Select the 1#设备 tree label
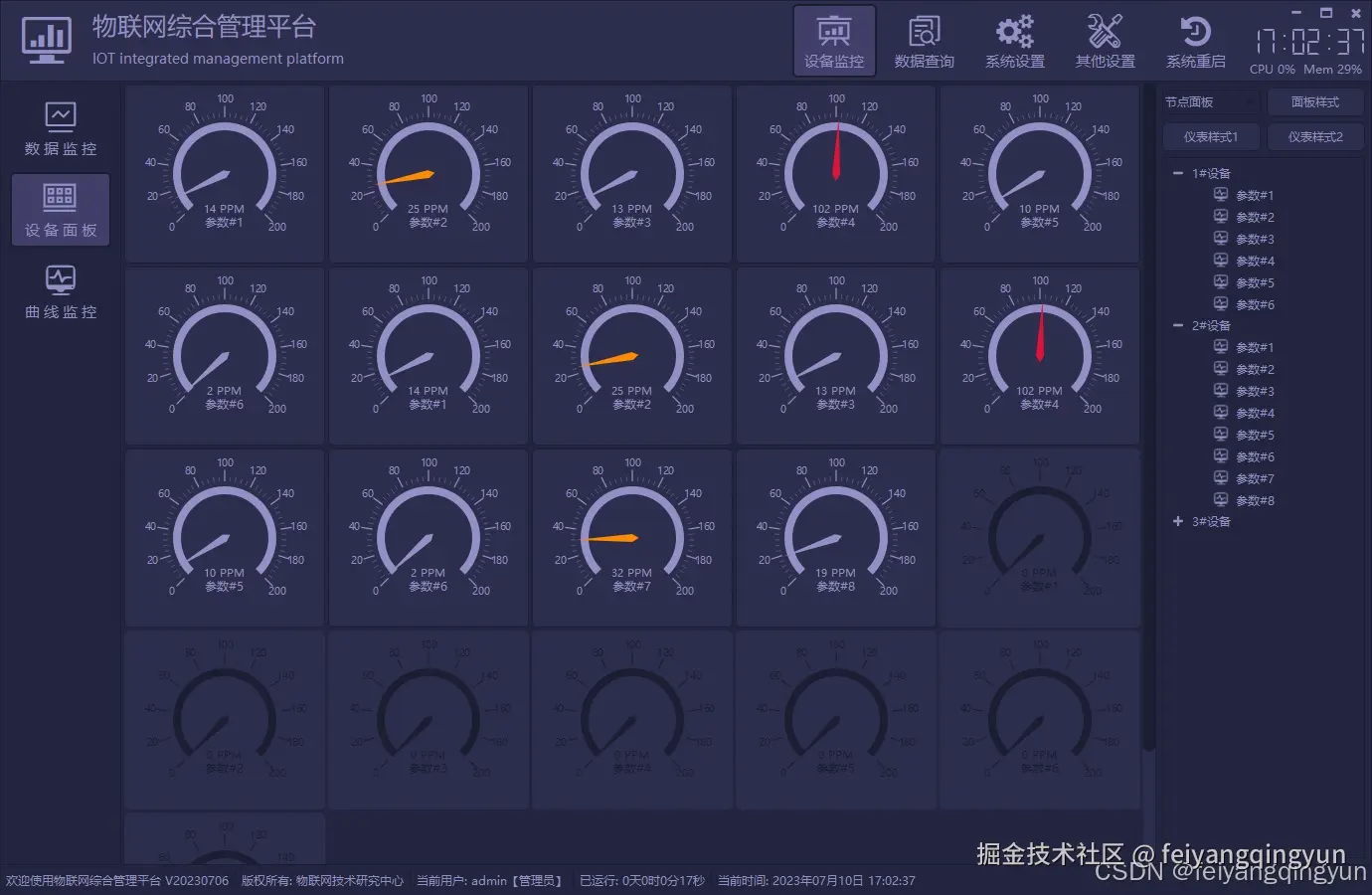 tap(1211, 173)
